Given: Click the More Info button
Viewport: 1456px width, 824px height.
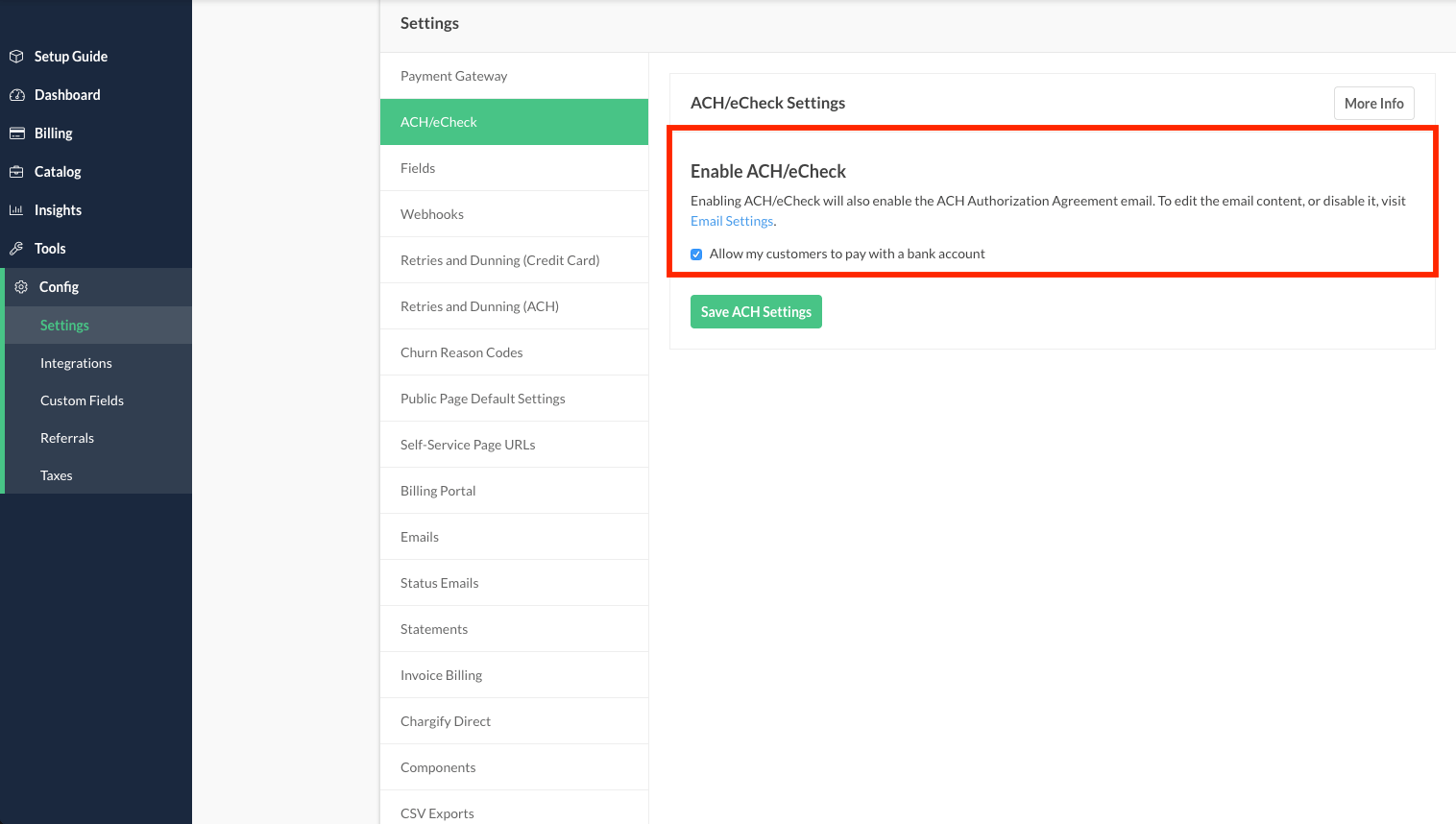Looking at the screenshot, I should click(1373, 104).
